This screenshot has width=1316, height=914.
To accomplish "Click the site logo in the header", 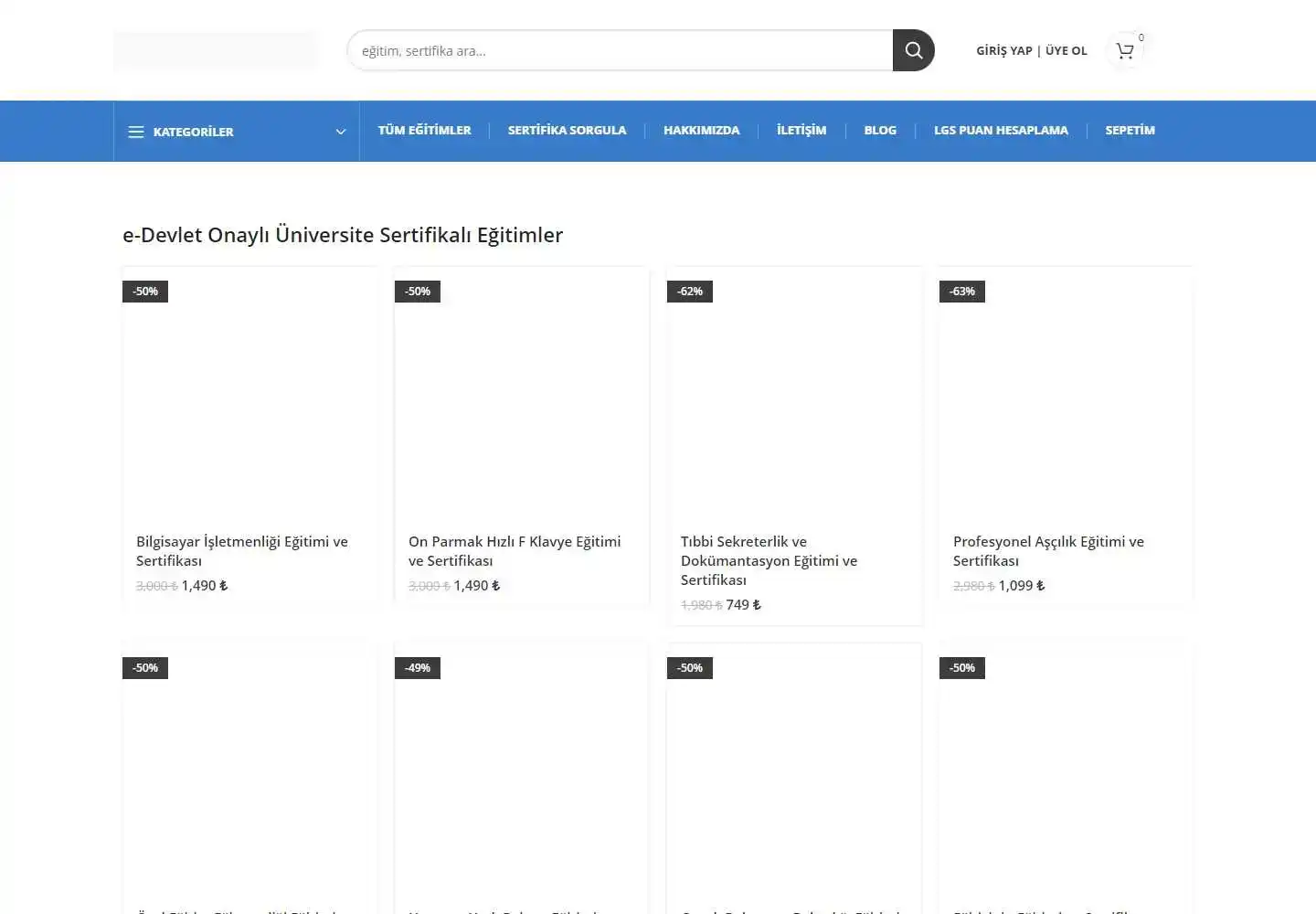I will tap(216, 50).
